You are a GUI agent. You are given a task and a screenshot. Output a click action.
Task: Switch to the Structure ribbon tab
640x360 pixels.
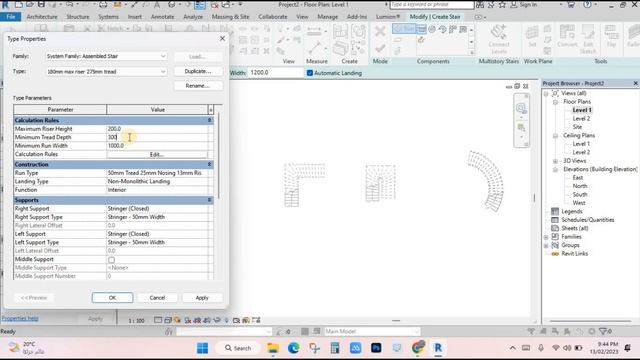click(78, 17)
